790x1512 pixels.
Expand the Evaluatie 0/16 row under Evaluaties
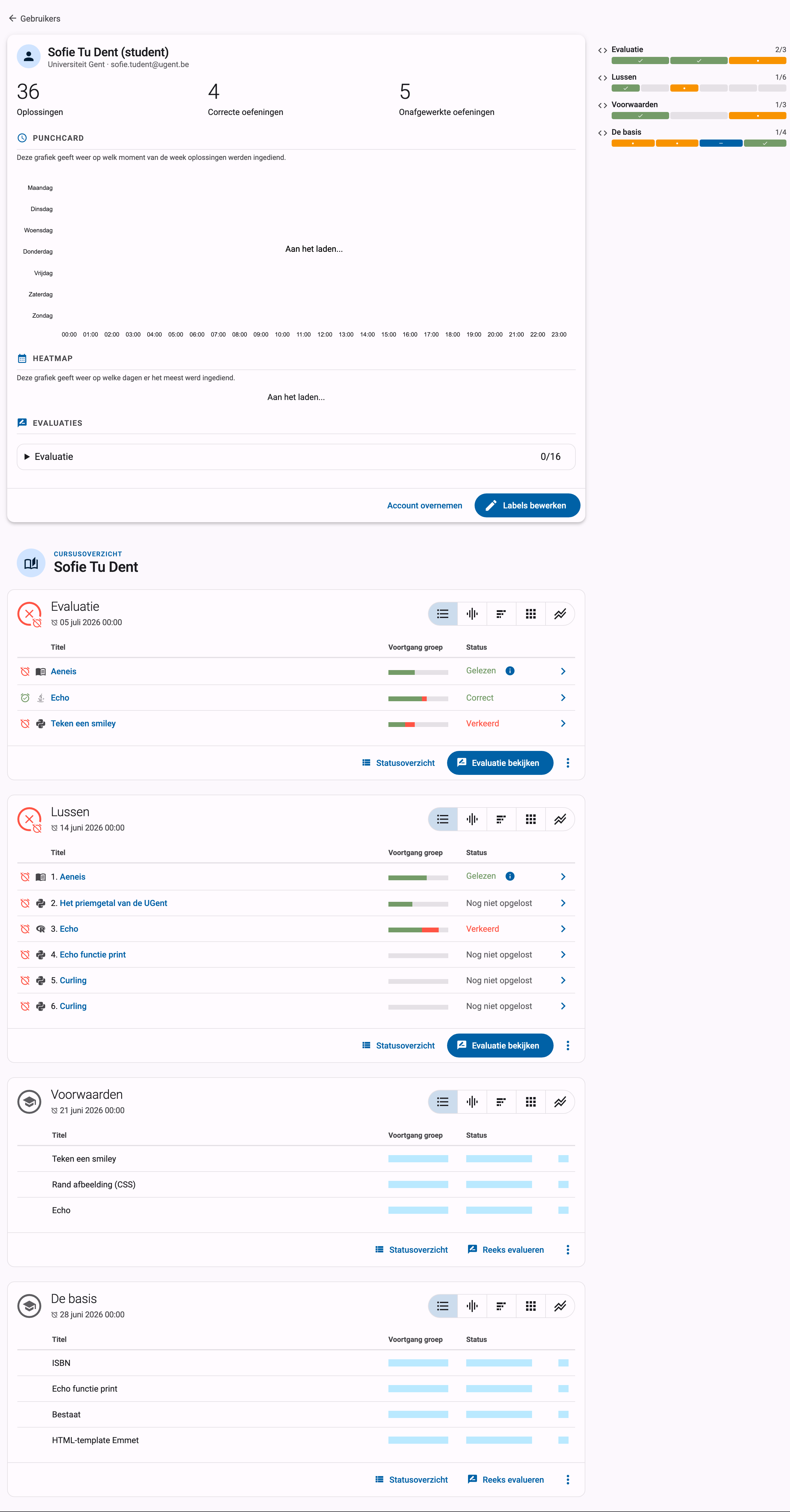pyautogui.click(x=296, y=457)
